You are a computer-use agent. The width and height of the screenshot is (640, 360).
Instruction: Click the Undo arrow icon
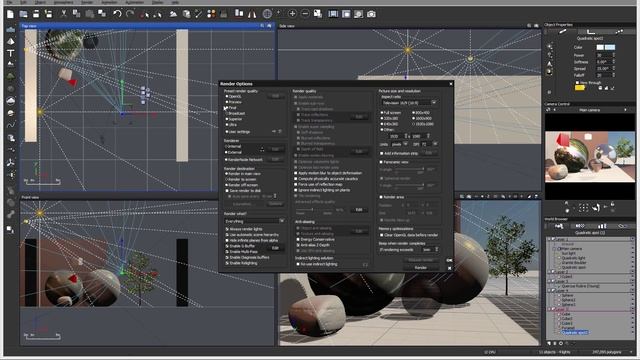click(x=117, y=14)
